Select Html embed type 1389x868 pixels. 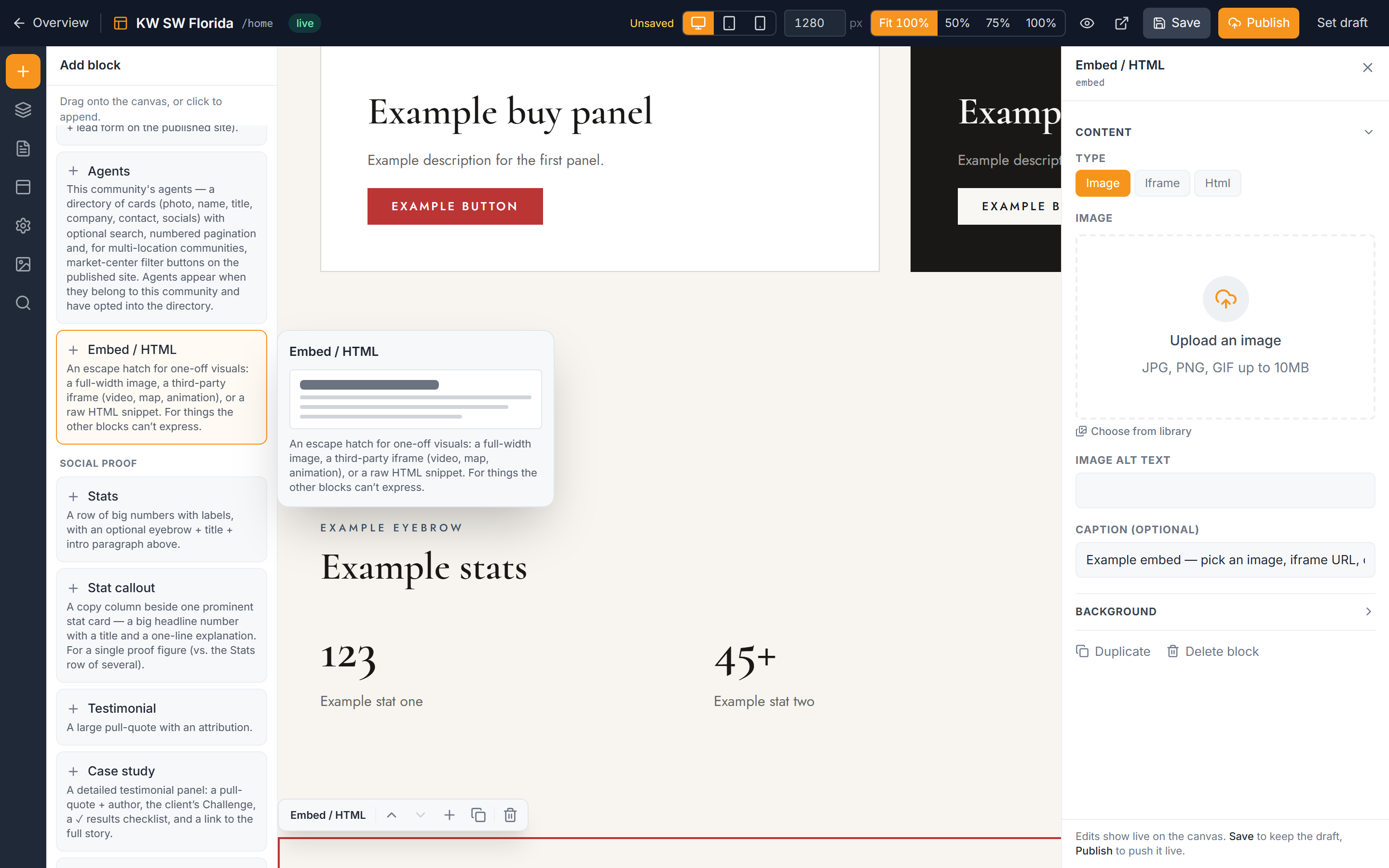coord(1217,183)
